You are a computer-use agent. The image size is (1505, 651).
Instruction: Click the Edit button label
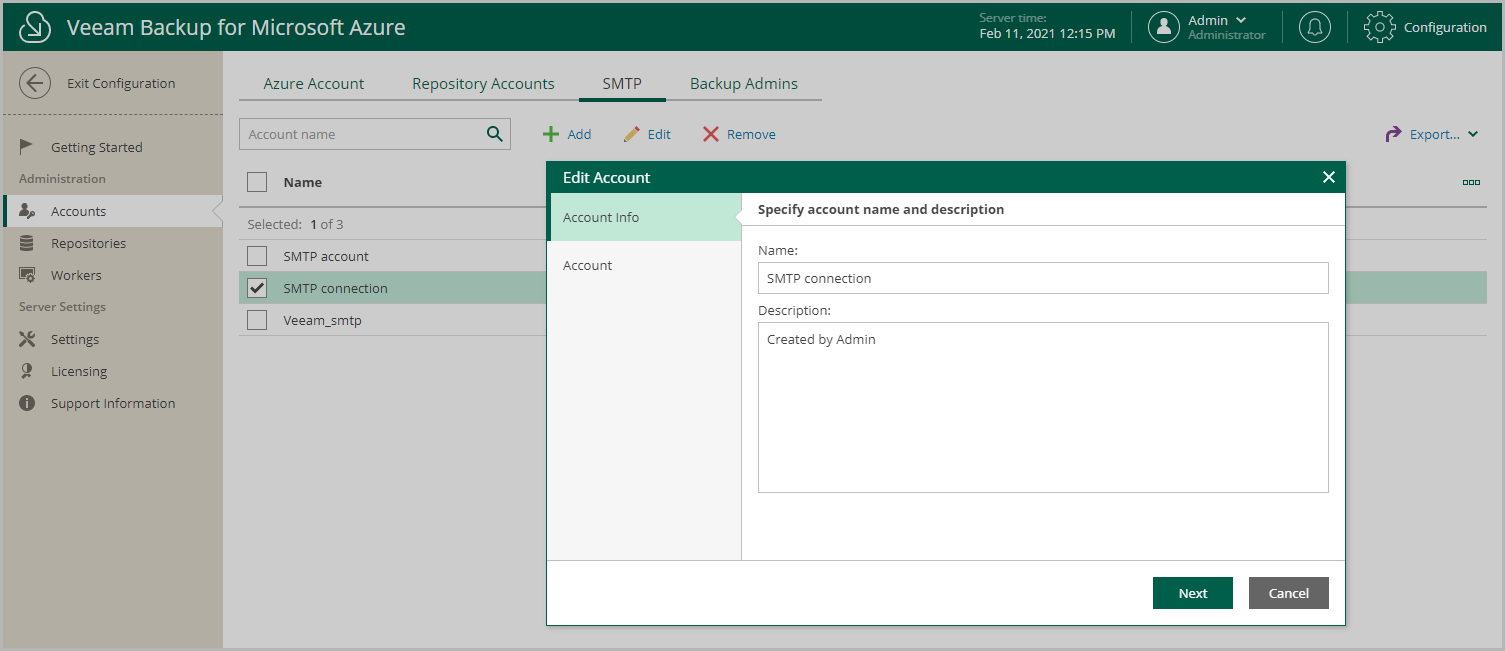[659, 134]
